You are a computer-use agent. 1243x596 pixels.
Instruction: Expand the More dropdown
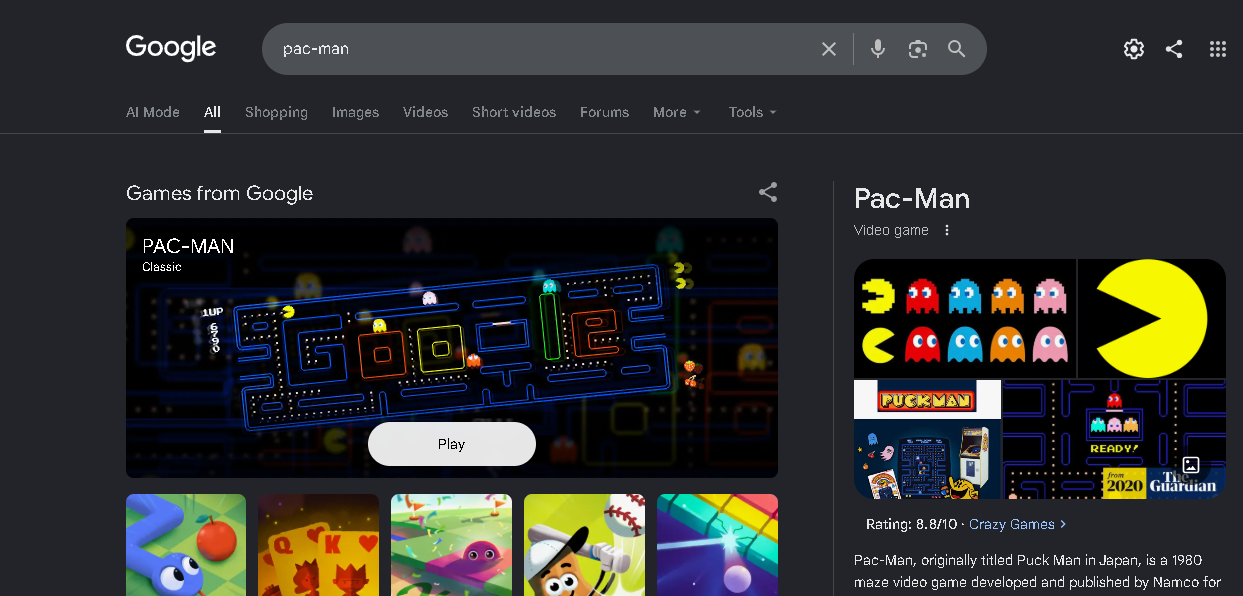click(x=677, y=112)
